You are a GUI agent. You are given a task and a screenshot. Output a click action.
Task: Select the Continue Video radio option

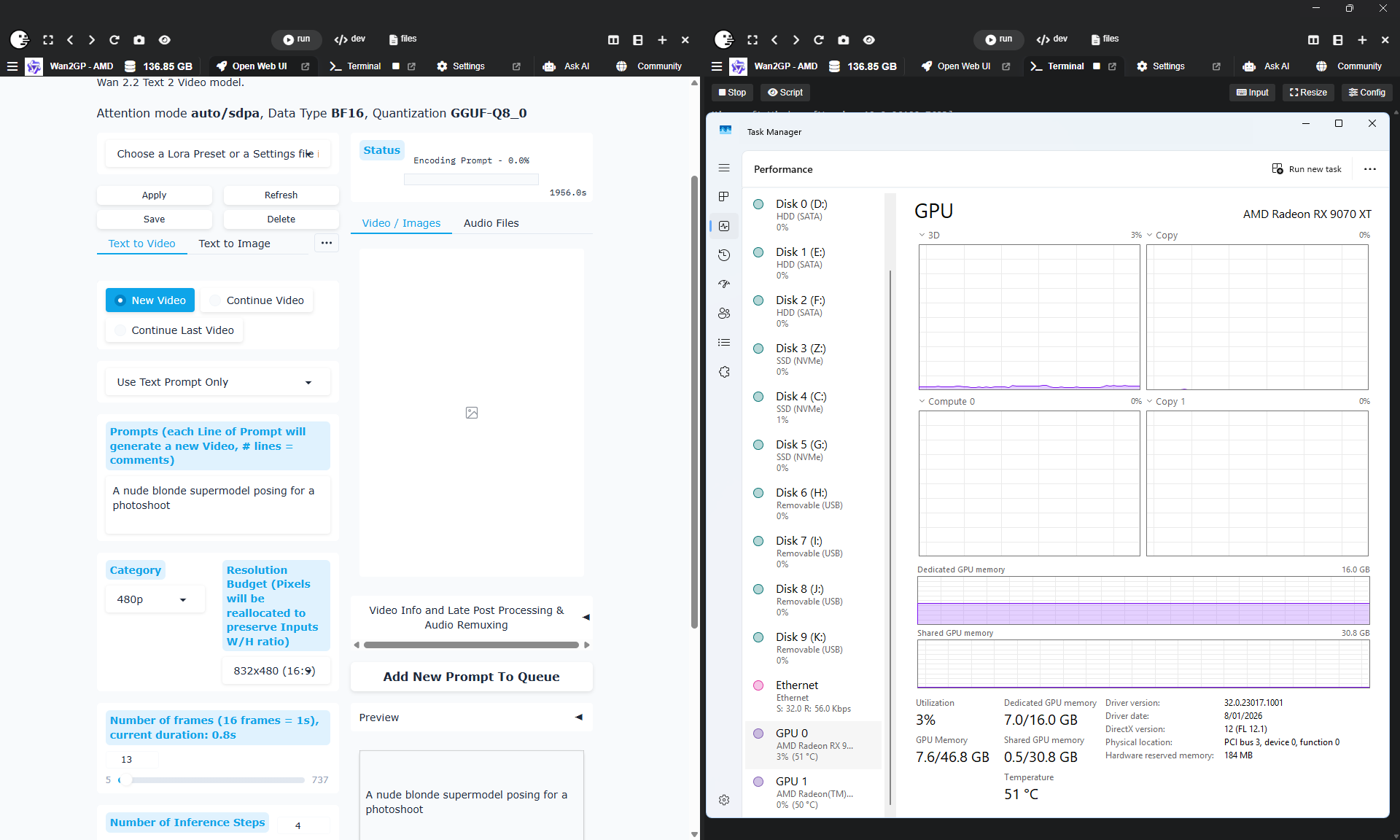256,300
